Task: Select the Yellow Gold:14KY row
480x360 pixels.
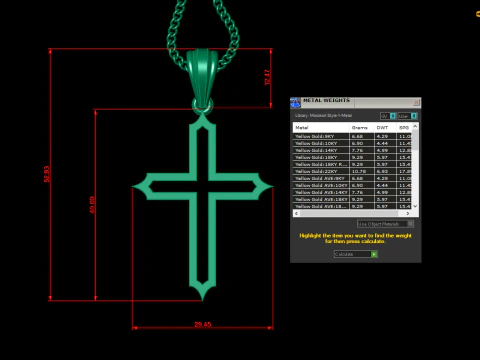Action: pyautogui.click(x=352, y=150)
